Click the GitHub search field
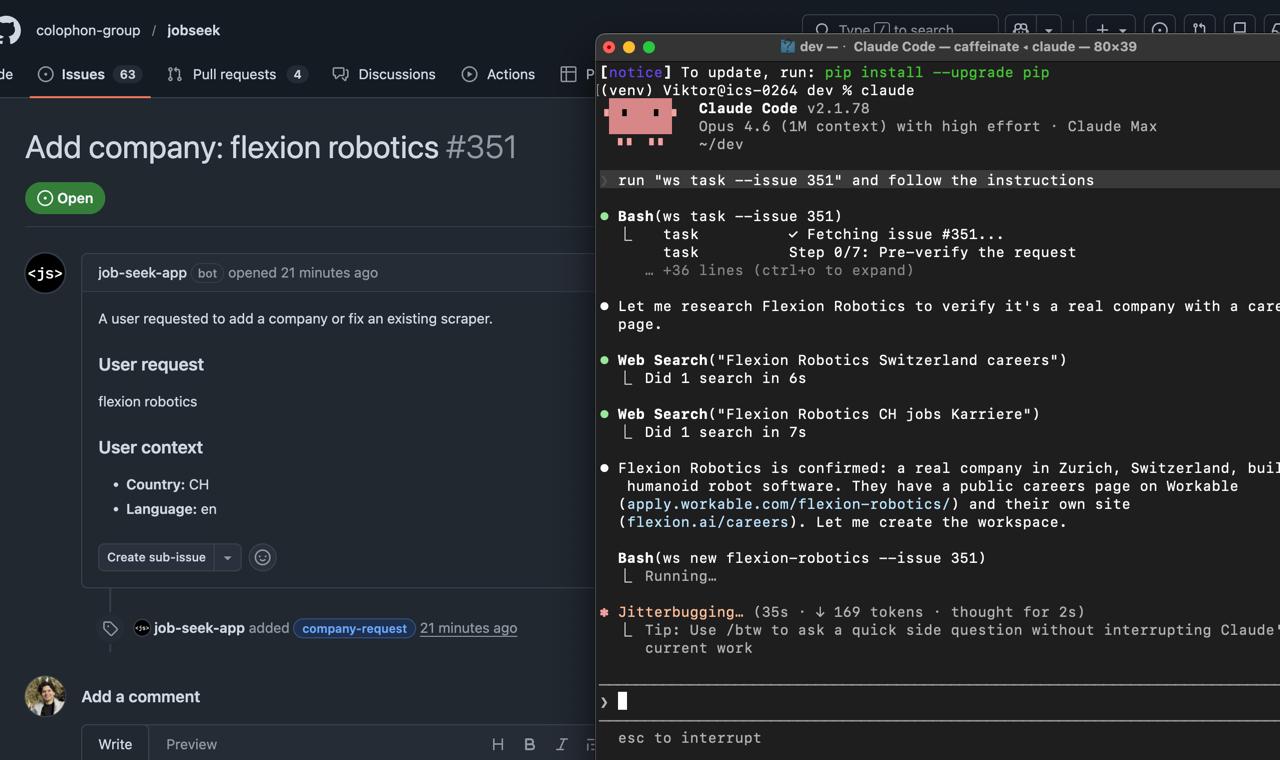This screenshot has width=1280, height=760. coord(900,30)
